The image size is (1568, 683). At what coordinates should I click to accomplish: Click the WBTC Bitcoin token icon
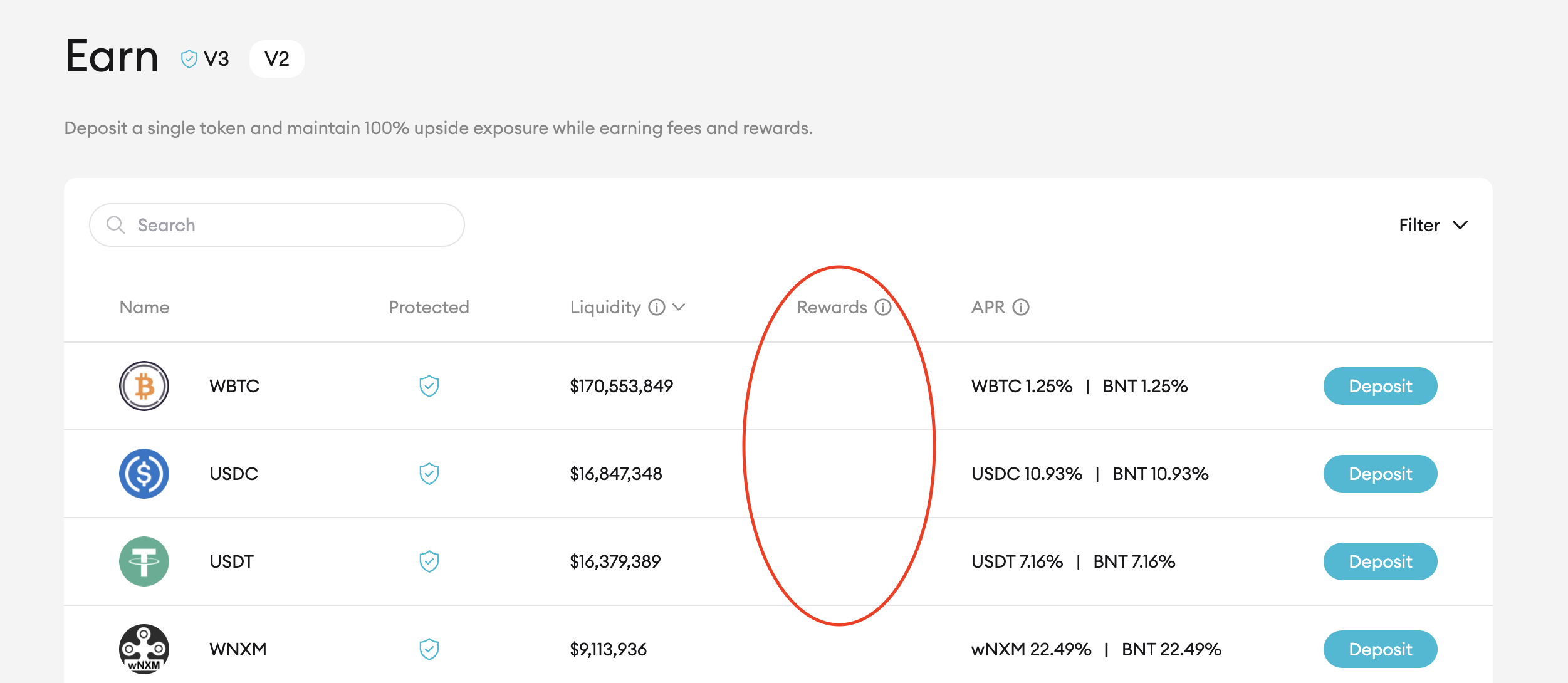[144, 386]
